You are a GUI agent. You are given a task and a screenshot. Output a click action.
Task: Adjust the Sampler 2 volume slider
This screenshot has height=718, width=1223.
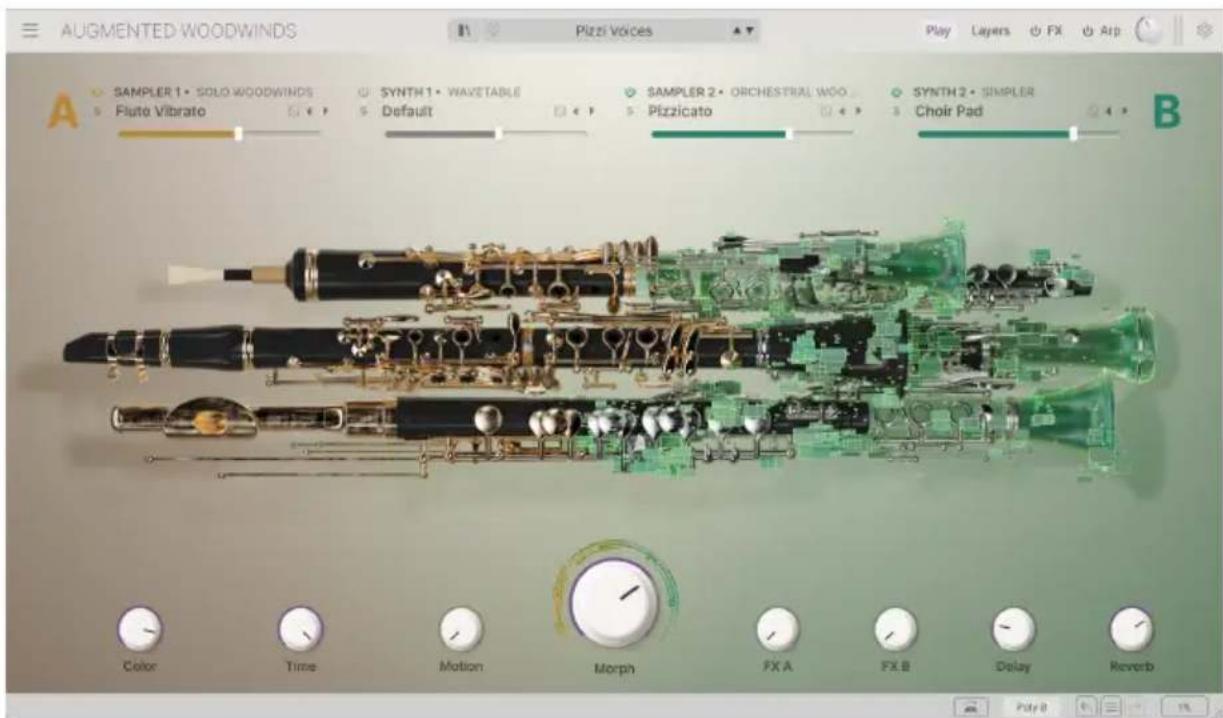(753, 133)
